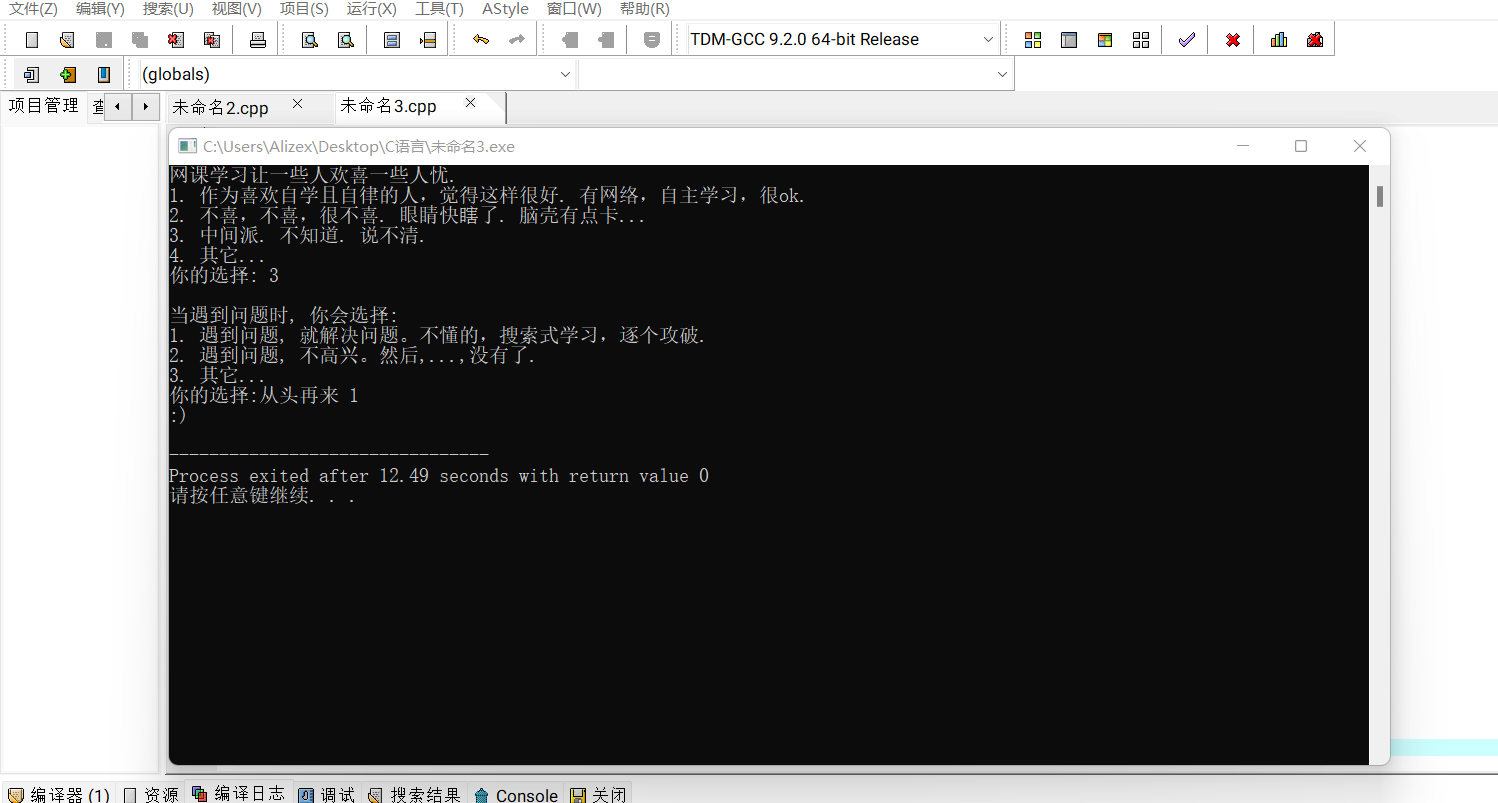
Task: Open the 资源 bottom tab
Action: pos(151,794)
